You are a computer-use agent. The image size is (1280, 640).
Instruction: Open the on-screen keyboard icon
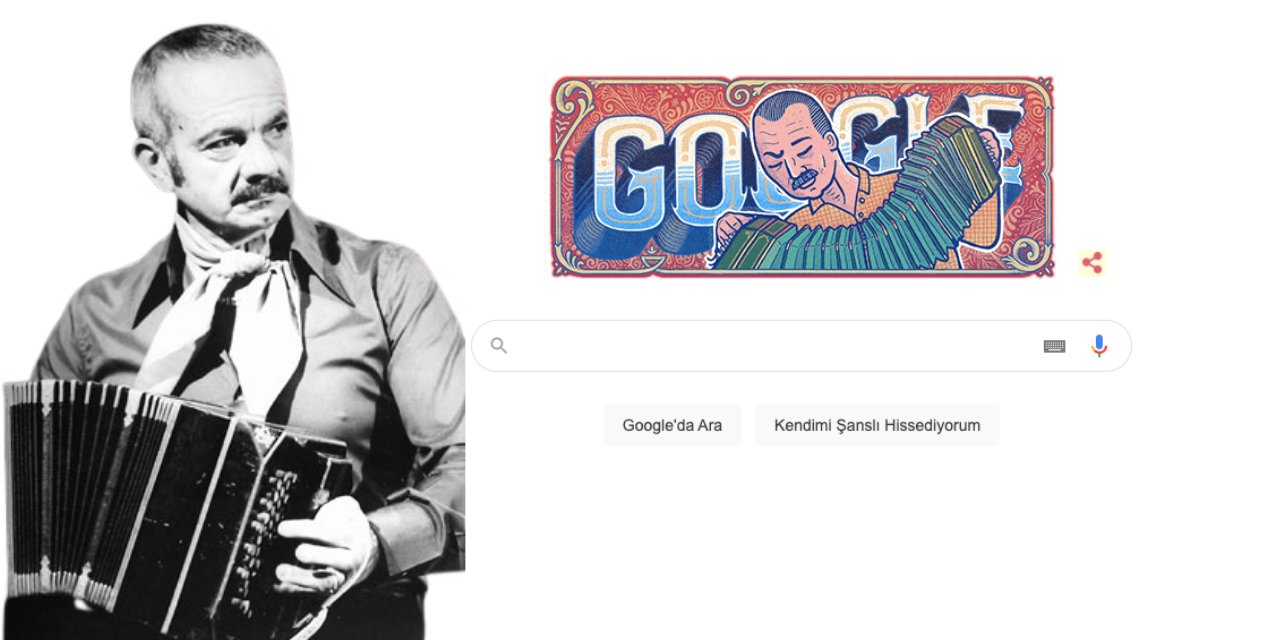pyautogui.click(x=1054, y=346)
